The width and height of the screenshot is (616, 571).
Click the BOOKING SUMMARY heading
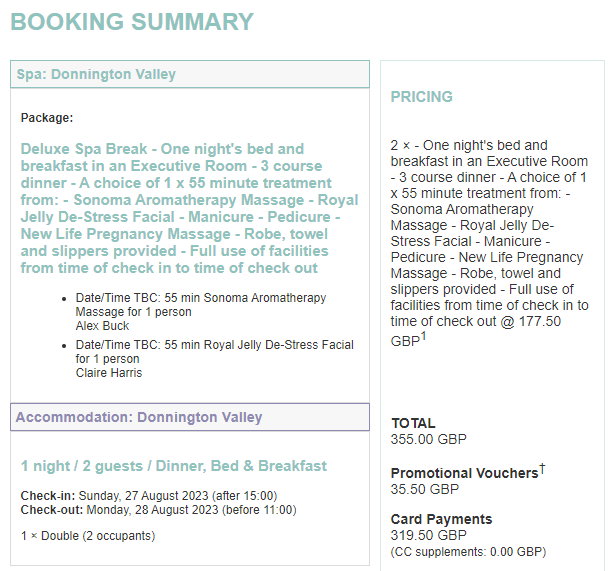point(132,22)
